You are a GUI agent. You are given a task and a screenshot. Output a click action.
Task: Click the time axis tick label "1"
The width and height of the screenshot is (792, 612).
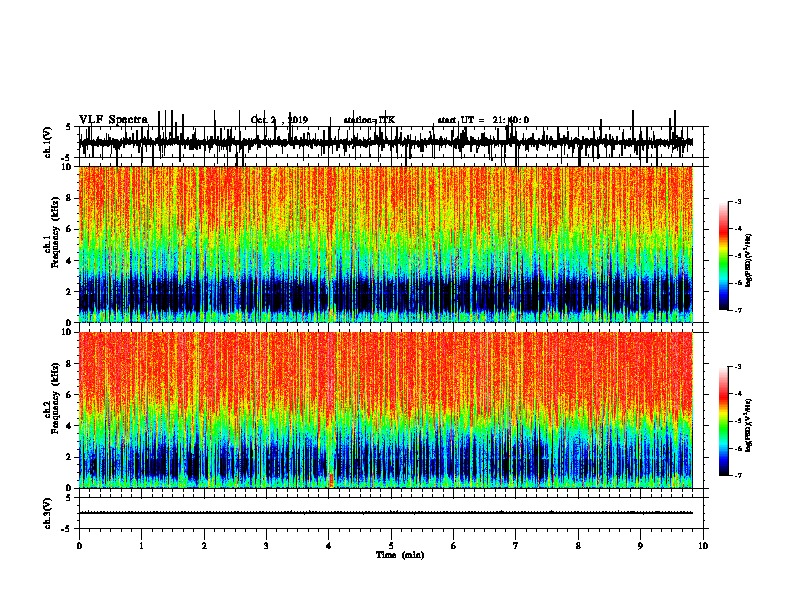pyautogui.click(x=141, y=546)
